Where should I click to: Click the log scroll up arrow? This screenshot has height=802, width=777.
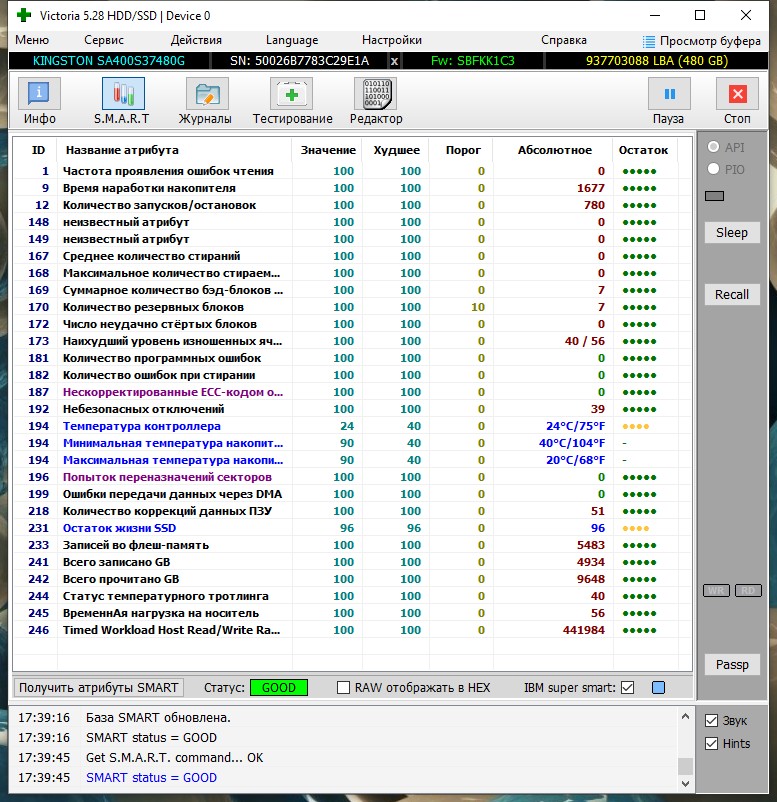(x=685, y=717)
